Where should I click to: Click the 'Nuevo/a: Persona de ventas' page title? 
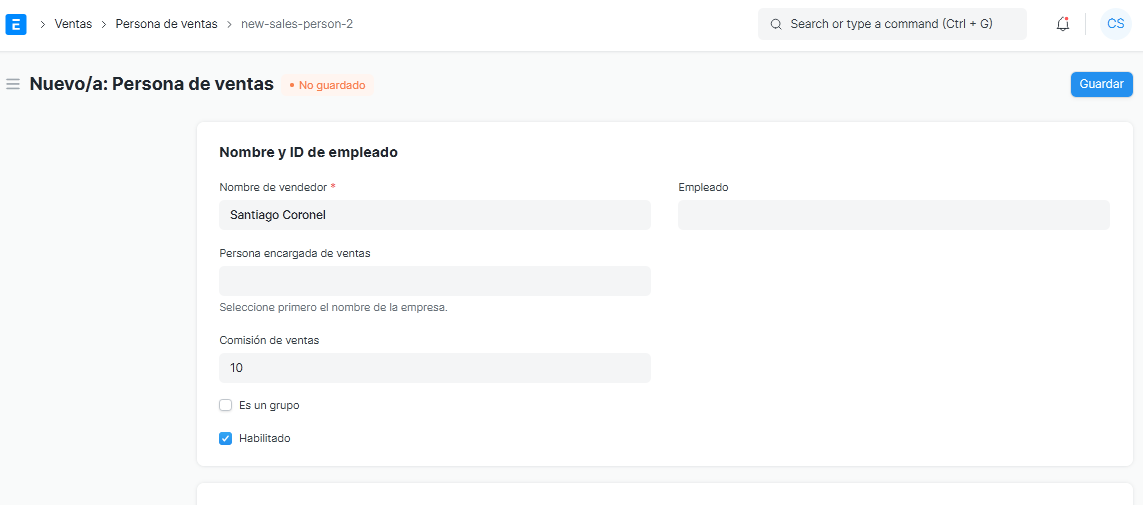click(x=152, y=84)
